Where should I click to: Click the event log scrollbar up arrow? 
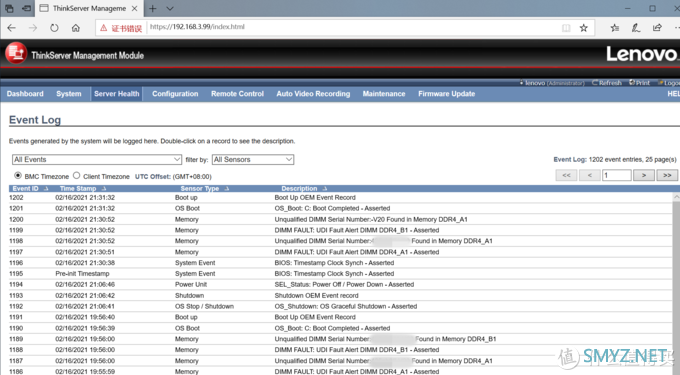pyautogui.click(x=676, y=197)
